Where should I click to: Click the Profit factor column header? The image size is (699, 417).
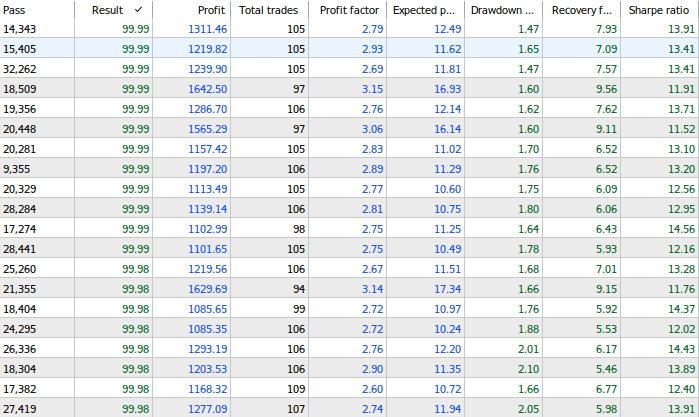coord(347,10)
